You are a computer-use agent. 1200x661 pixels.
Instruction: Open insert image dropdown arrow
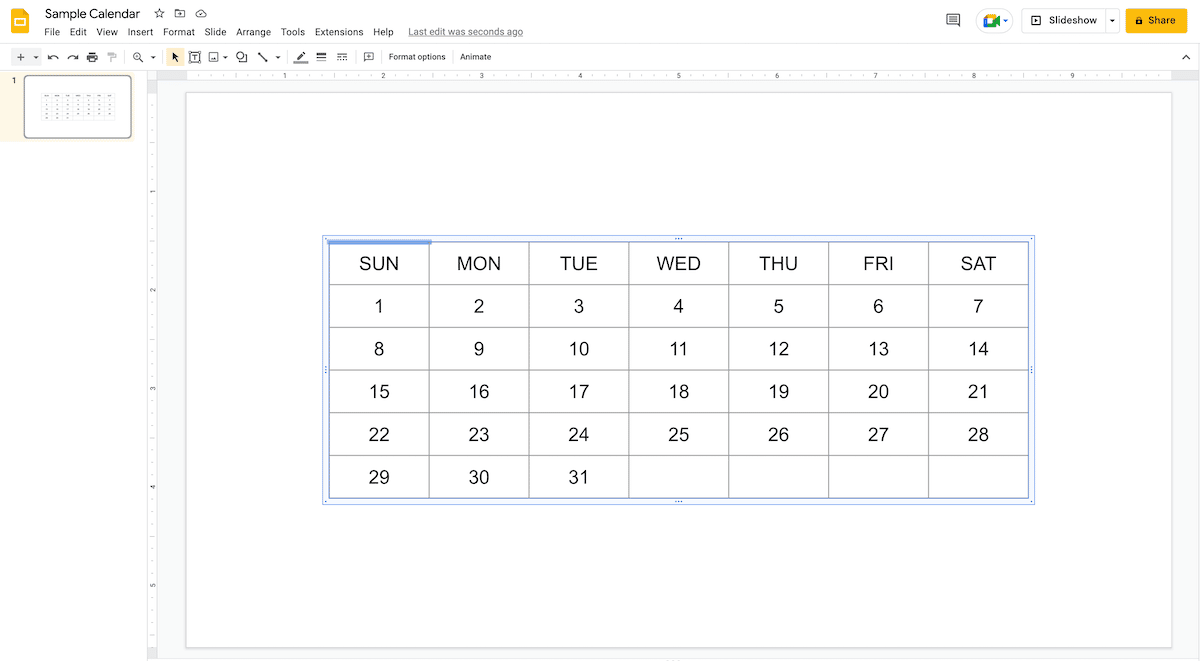click(x=226, y=57)
